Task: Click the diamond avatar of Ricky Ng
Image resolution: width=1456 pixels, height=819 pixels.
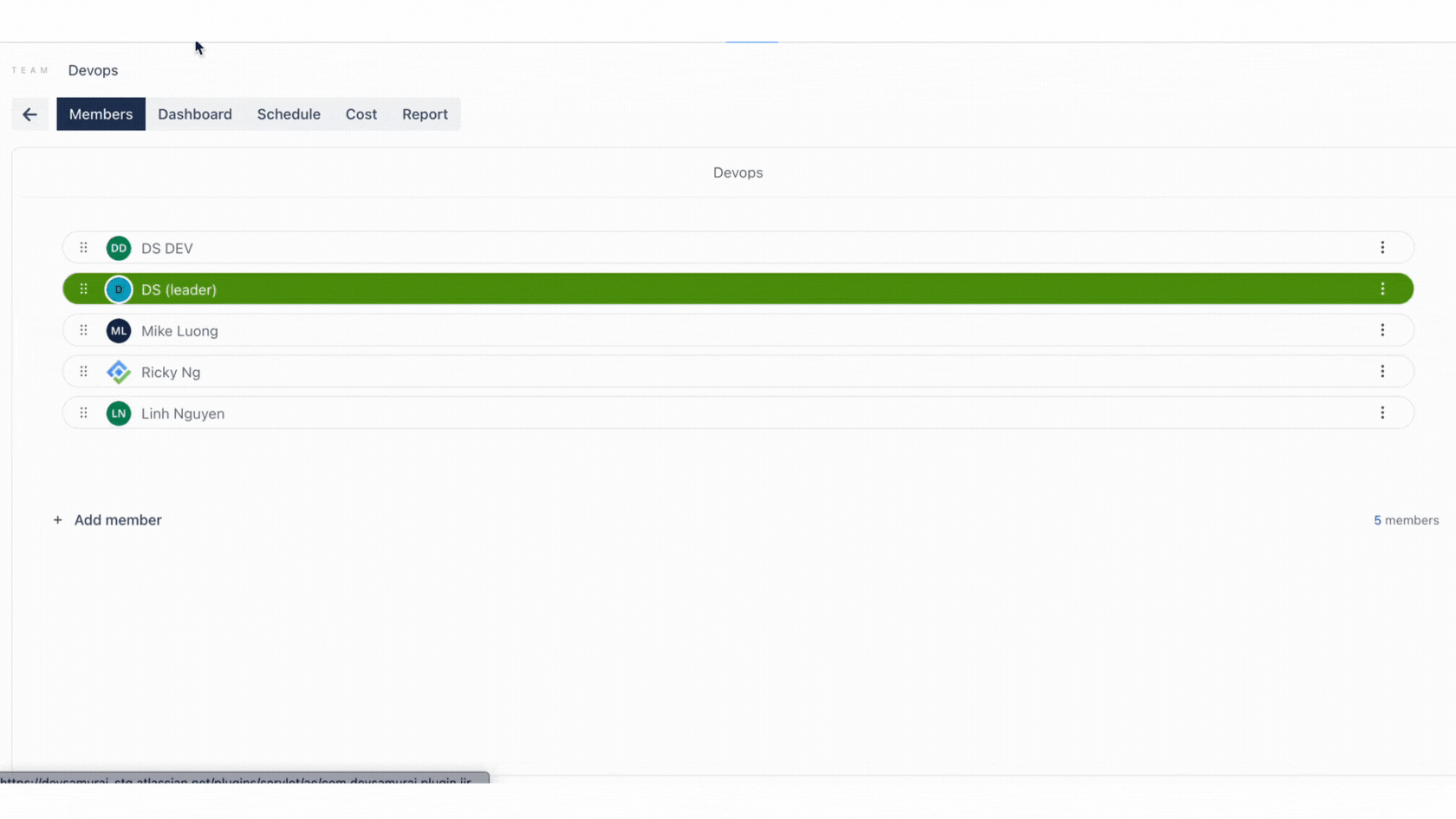Action: [119, 372]
